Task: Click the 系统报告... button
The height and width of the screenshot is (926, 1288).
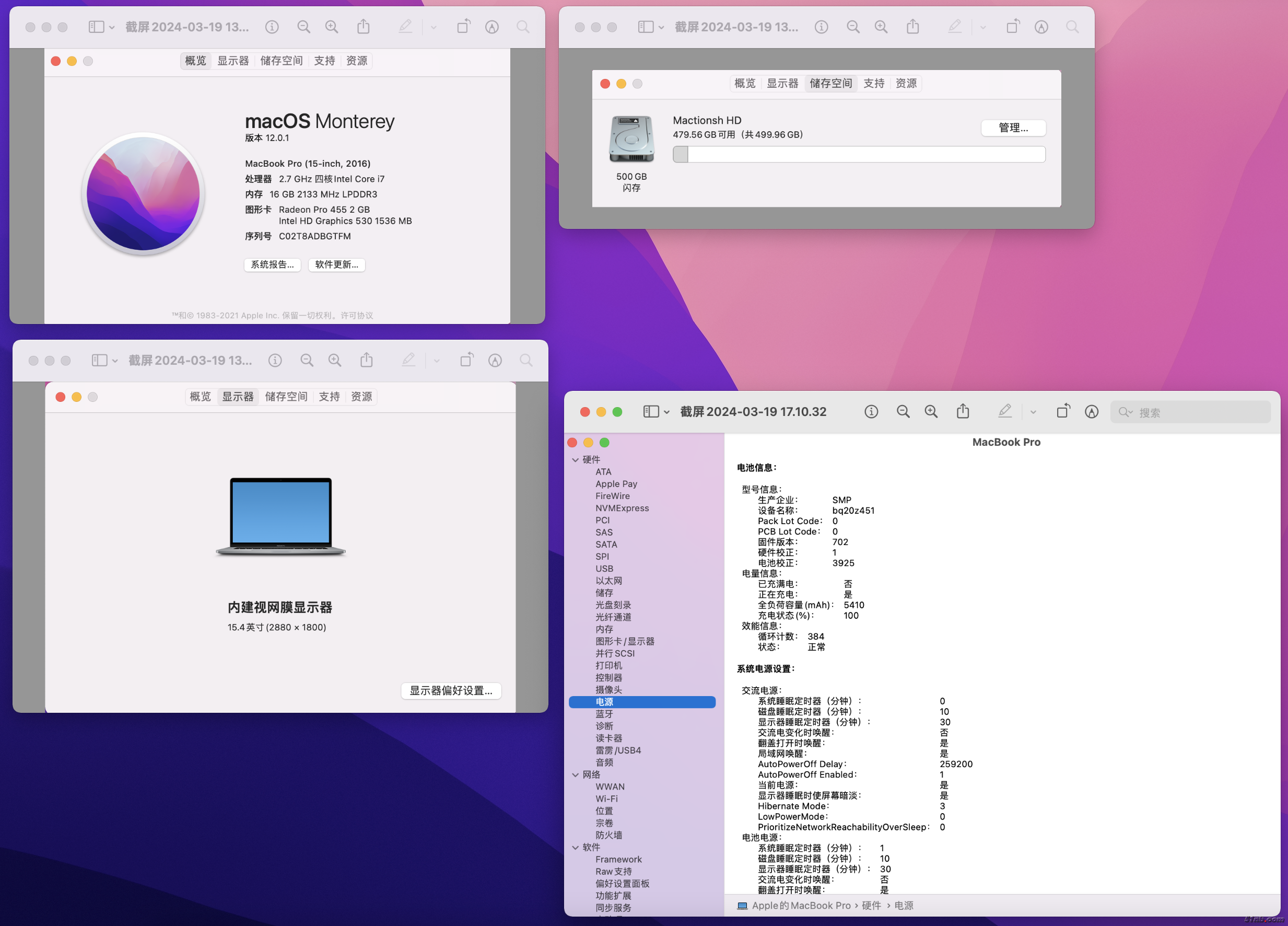Action: point(273,265)
